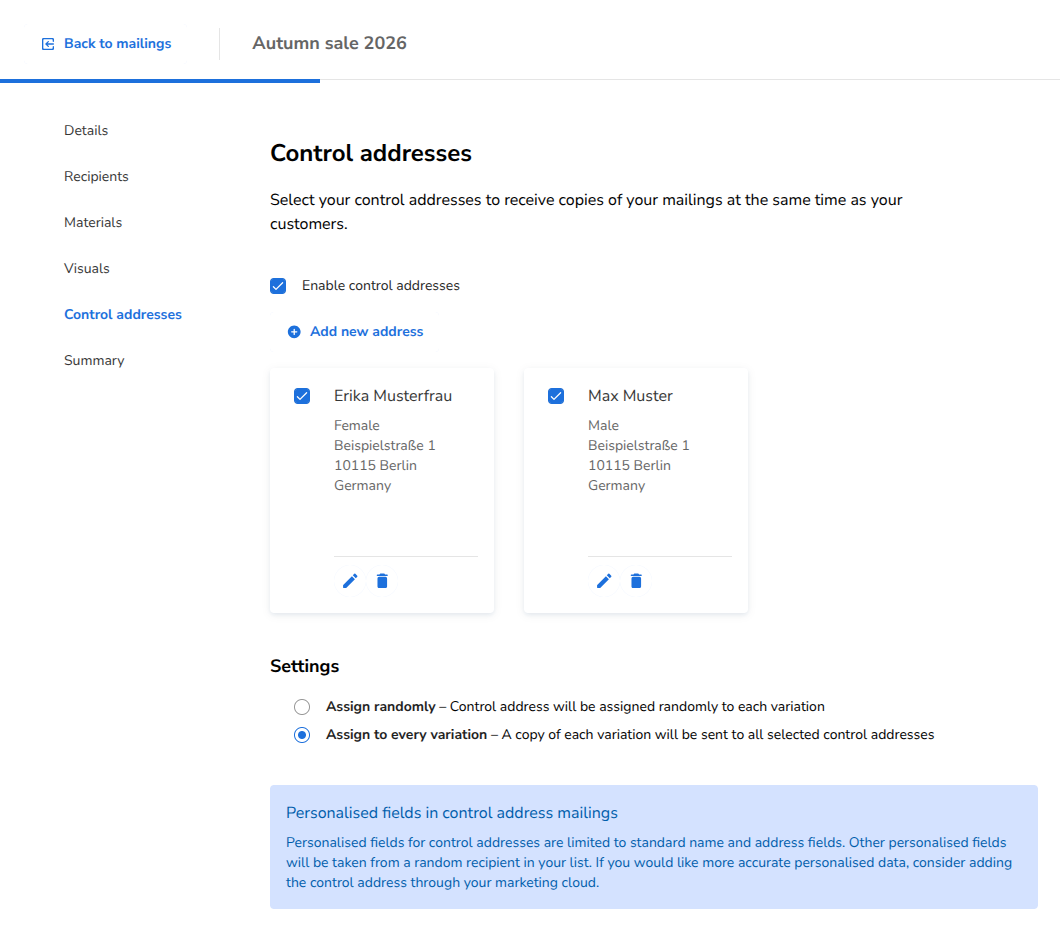Click the back arrow icon beside Back to mailings
Screen dimensions: 1060x930
coord(48,44)
